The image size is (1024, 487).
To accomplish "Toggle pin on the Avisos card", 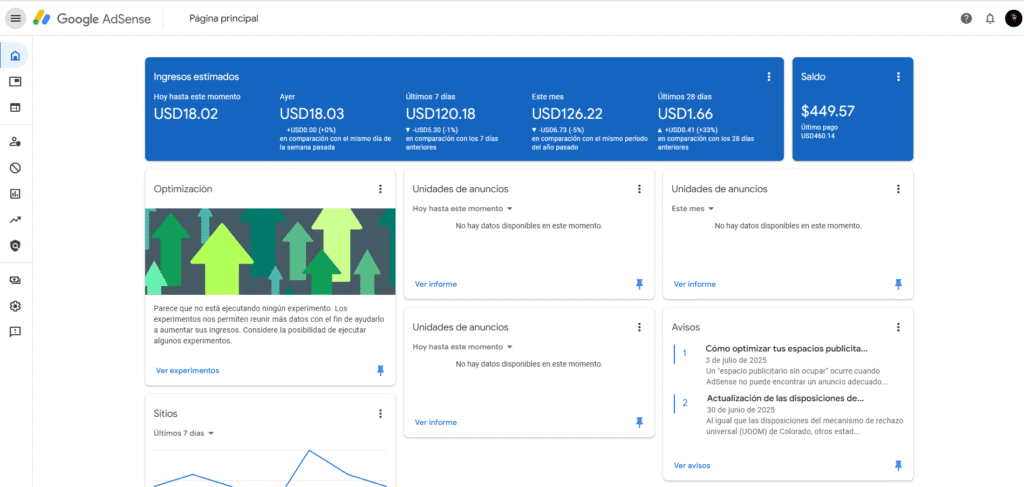I will [x=898, y=465].
